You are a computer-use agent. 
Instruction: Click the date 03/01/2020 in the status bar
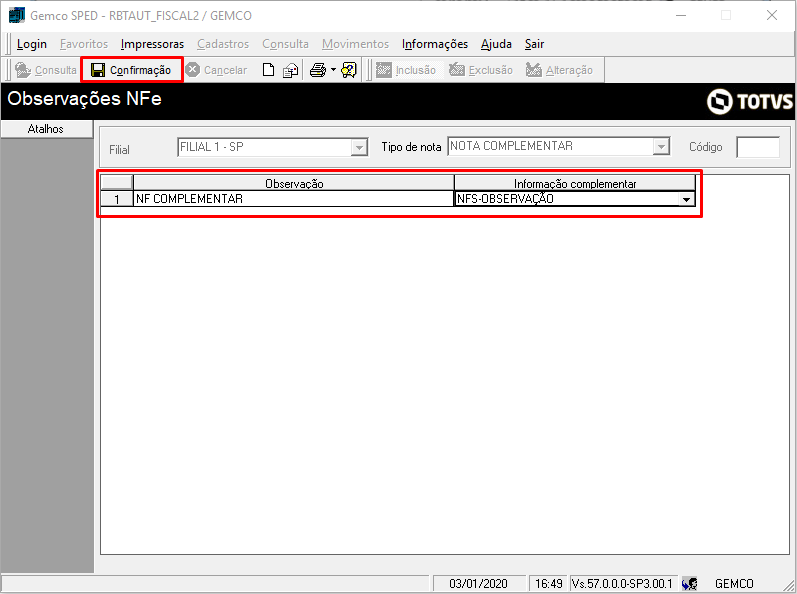tap(478, 583)
